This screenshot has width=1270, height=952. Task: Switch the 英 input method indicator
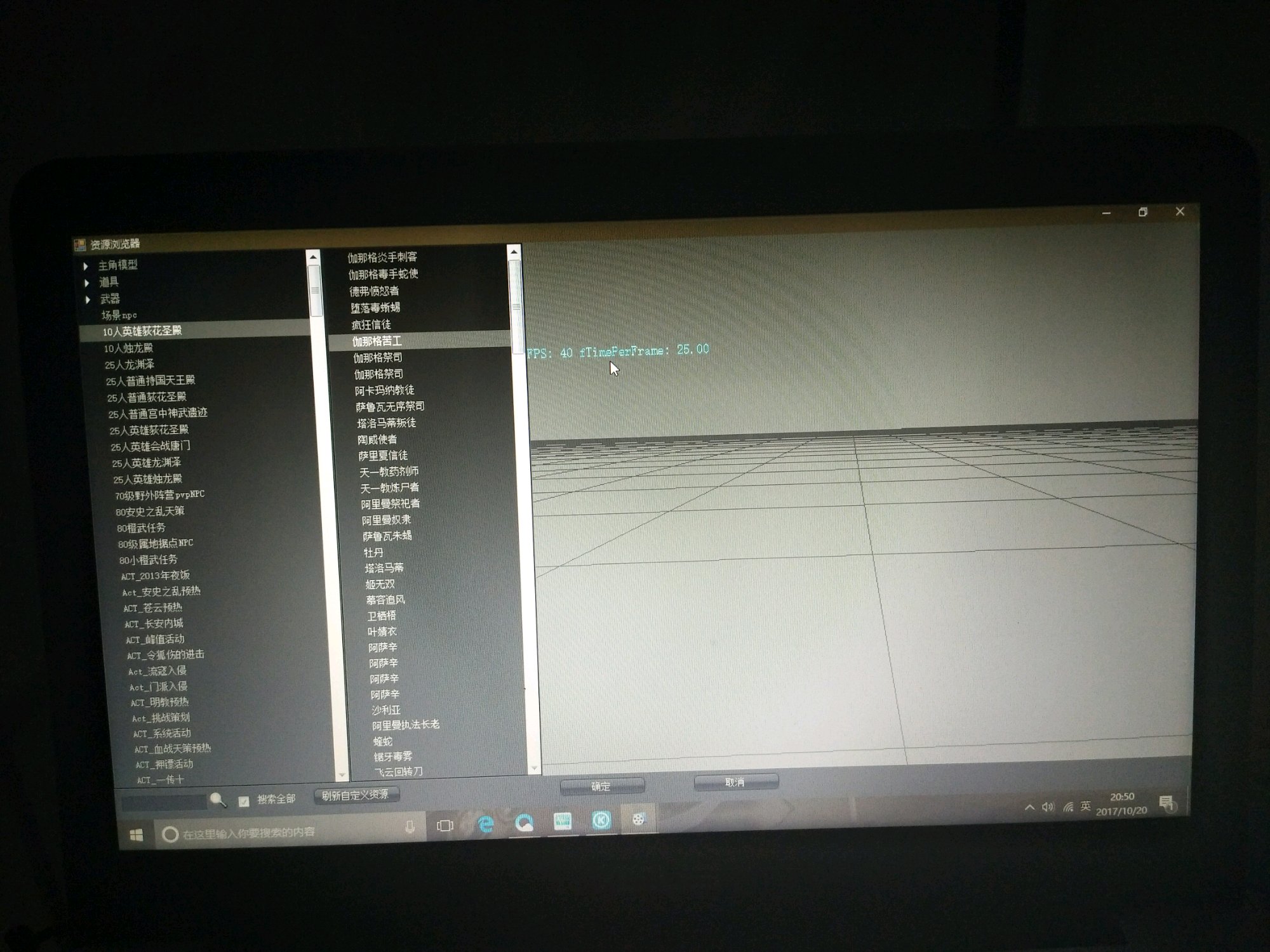1086,805
